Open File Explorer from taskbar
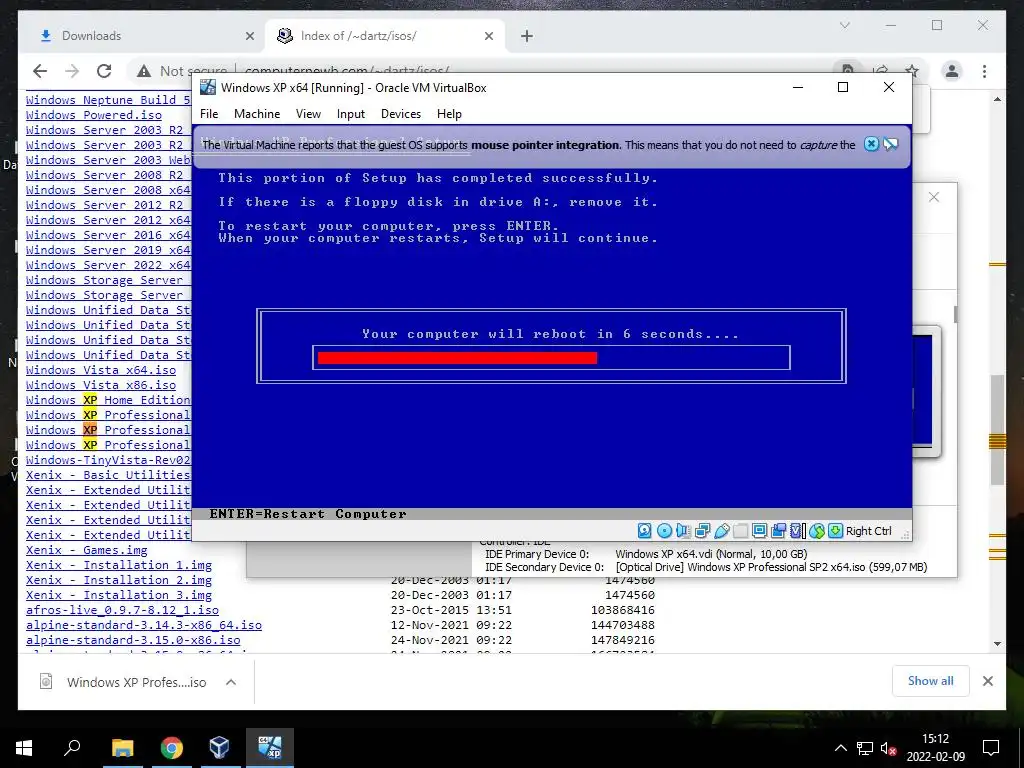Image resolution: width=1024 pixels, height=768 pixels. [122, 748]
